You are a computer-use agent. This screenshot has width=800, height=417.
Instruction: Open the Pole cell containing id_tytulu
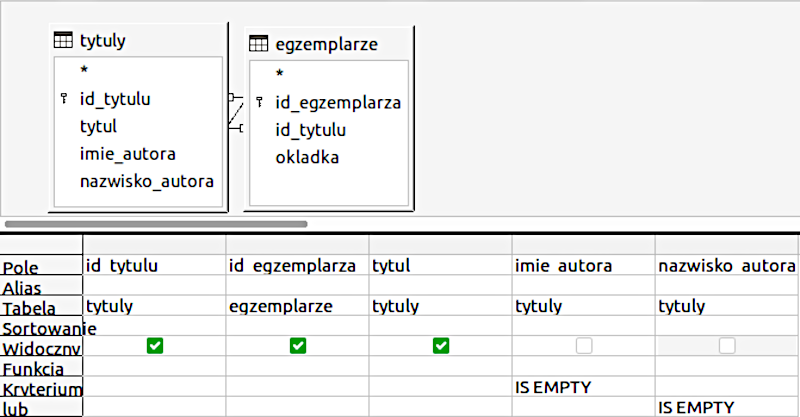click(155, 266)
